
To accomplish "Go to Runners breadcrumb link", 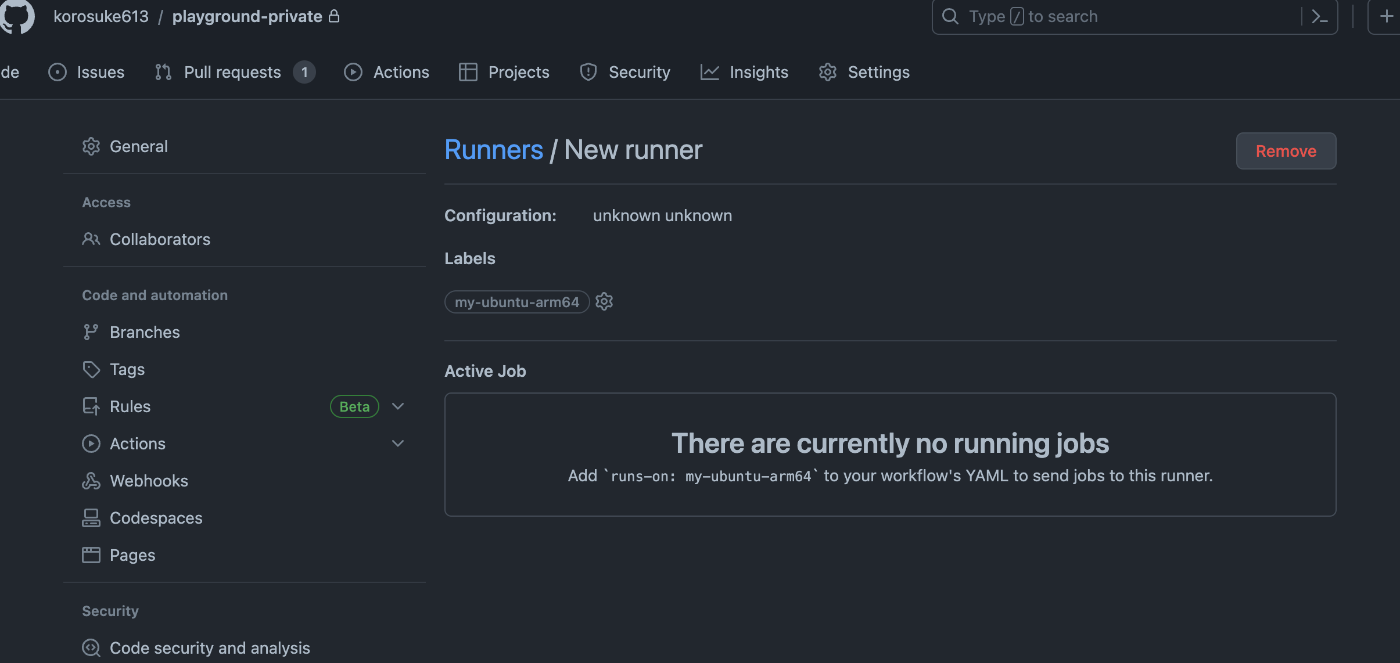I will click(494, 150).
